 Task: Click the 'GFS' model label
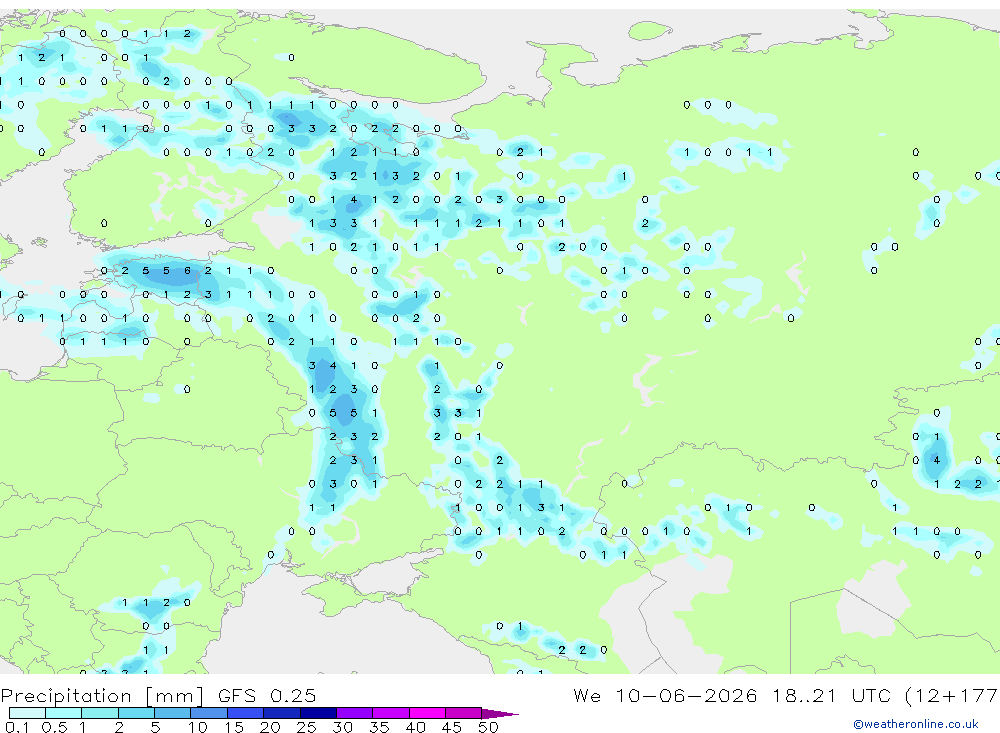[x=237, y=695]
